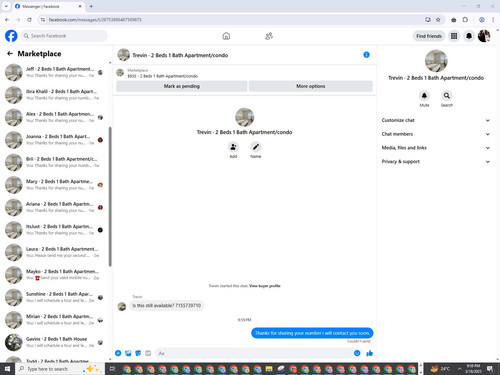Click the conversation information icon
The image size is (500, 375).
pos(366,55)
